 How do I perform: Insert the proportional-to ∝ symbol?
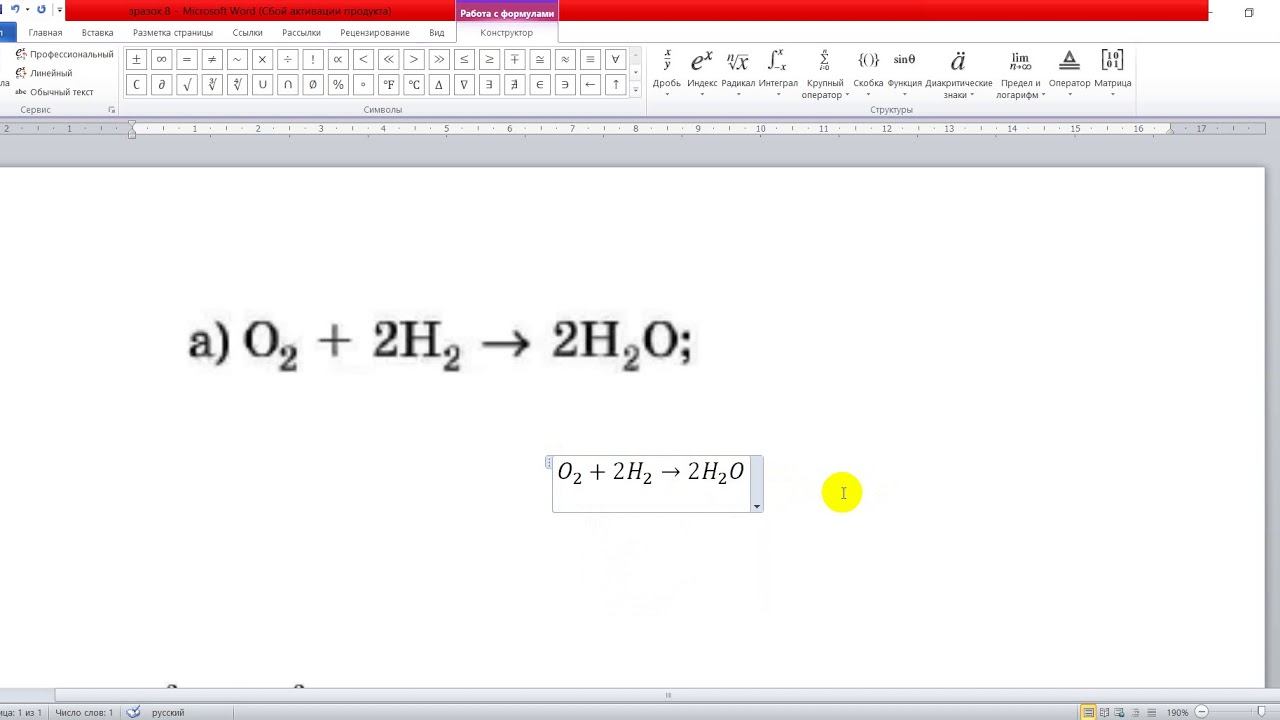click(338, 59)
